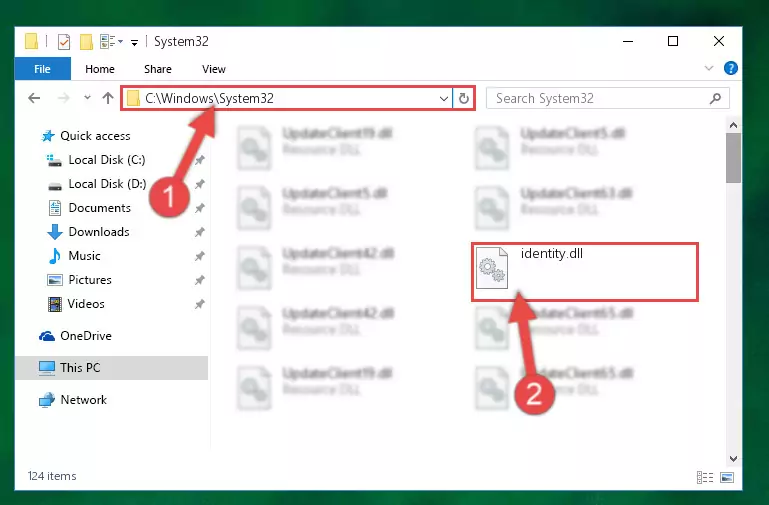Screen dimensions: 769x505
Task: Switch to Details view in status bar
Action: click(705, 477)
